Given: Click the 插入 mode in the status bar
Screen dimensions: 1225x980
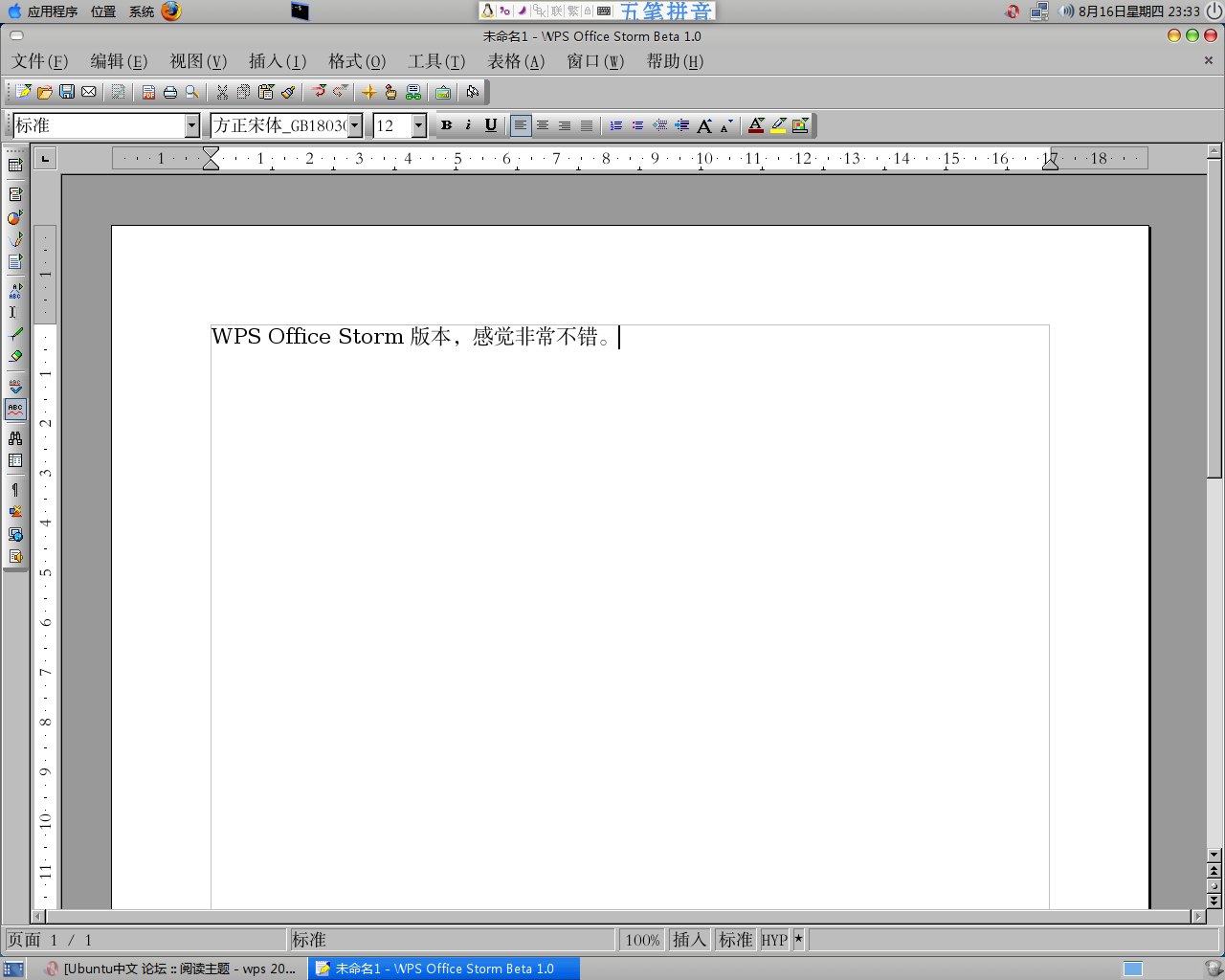Looking at the screenshot, I should tap(689, 940).
